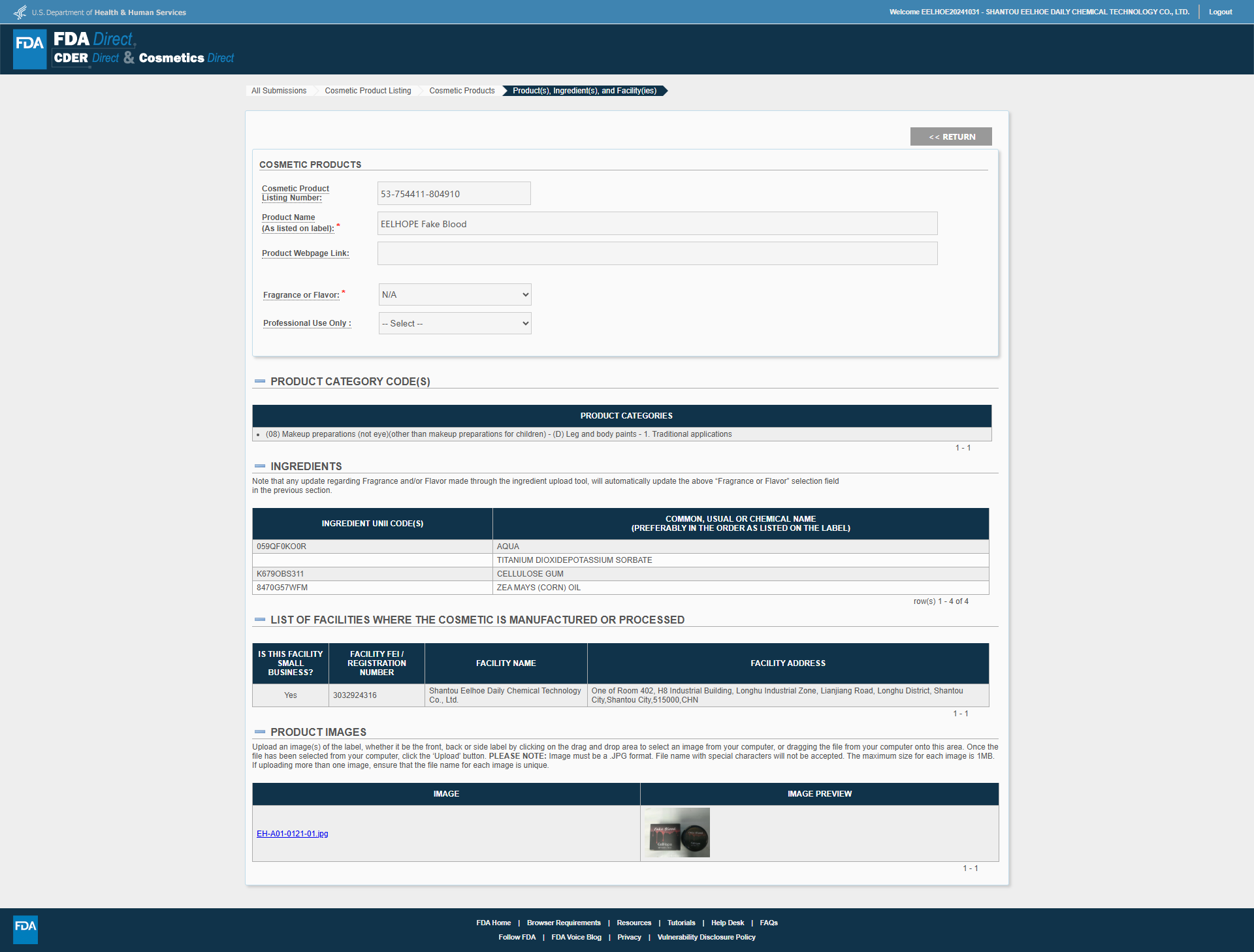Image resolution: width=1254 pixels, height=952 pixels.
Task: Open the Fragrance or Flavor dropdown
Action: tap(455, 294)
